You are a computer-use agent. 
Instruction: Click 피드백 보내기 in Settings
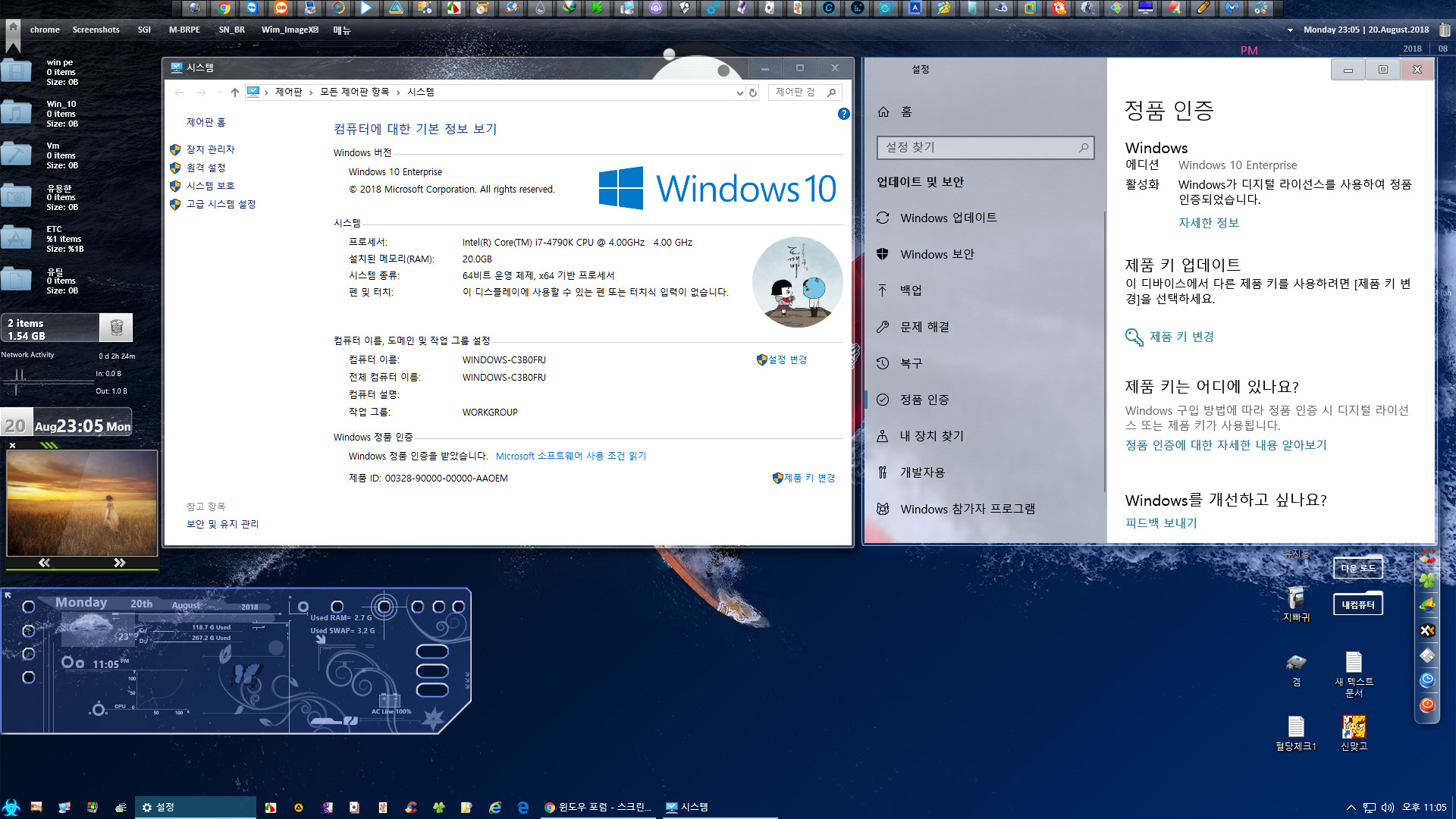(x=1160, y=523)
